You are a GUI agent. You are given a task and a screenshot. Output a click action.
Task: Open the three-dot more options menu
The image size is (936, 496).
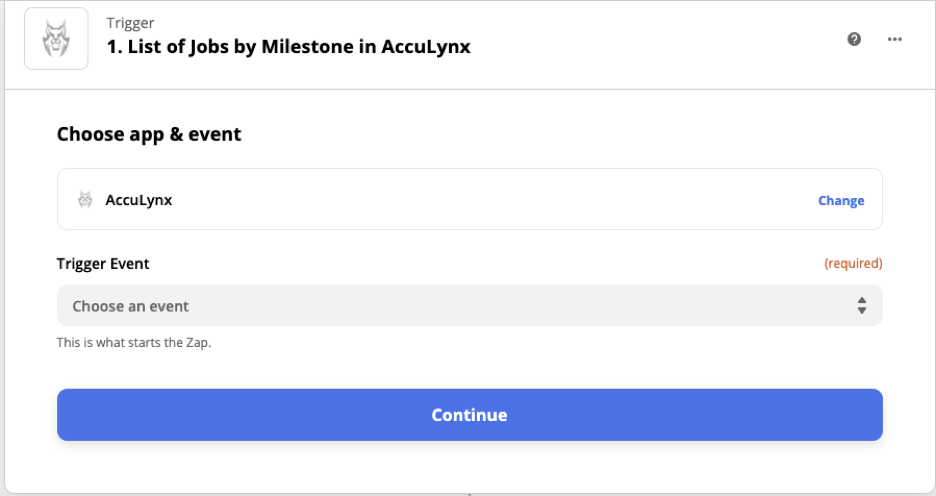coord(895,39)
